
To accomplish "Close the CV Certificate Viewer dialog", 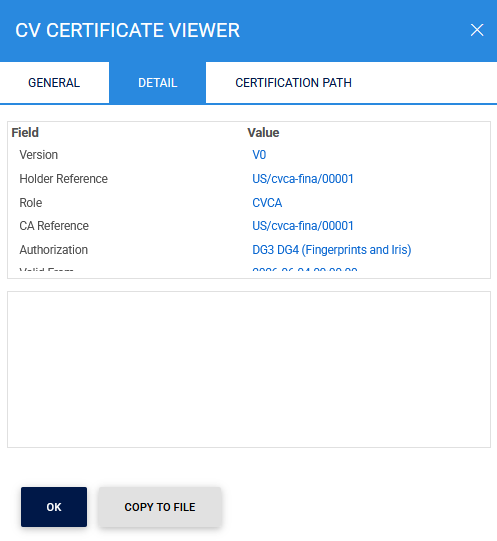I will [x=477, y=30].
